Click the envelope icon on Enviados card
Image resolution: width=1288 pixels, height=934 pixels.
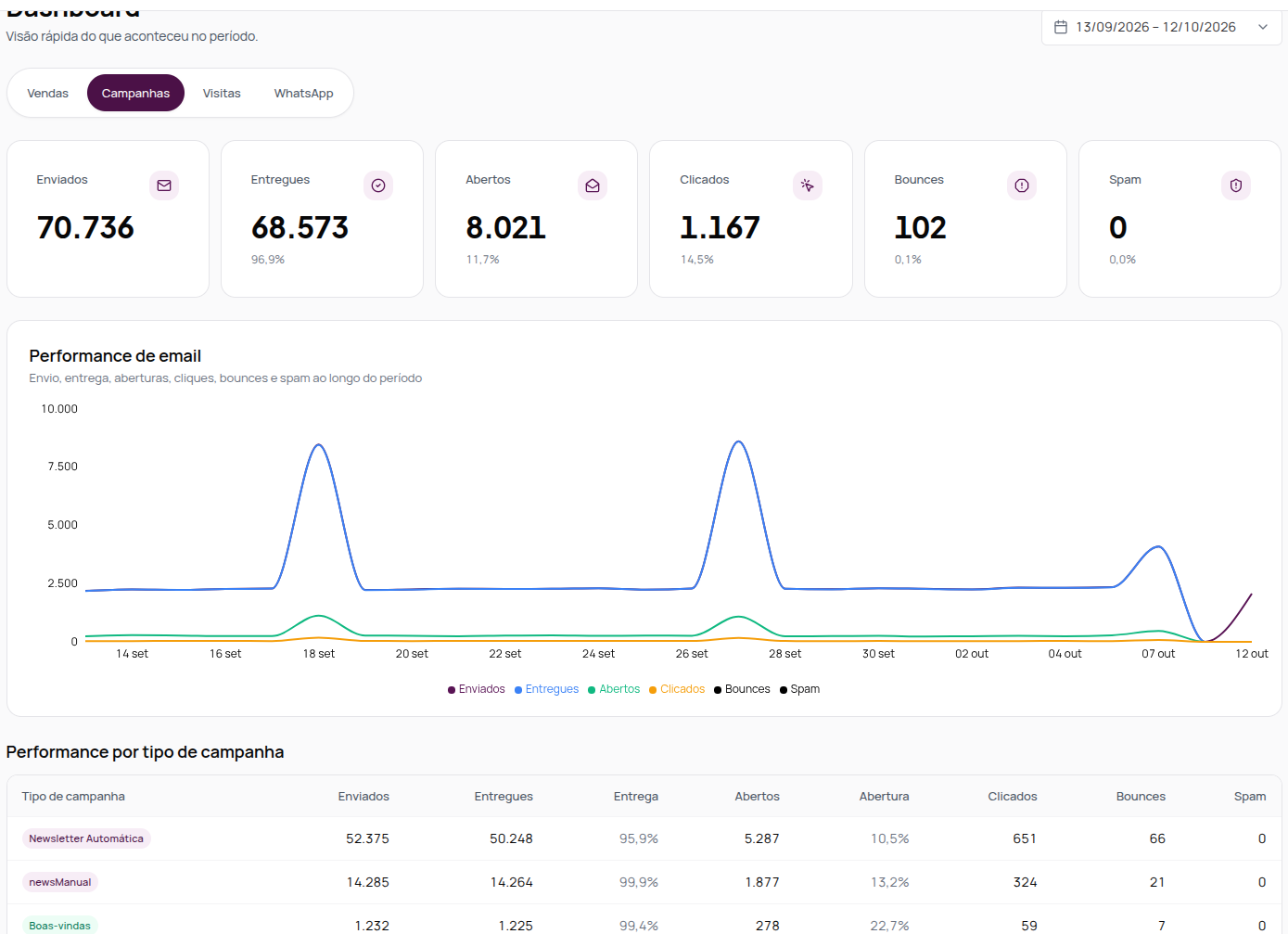[164, 185]
